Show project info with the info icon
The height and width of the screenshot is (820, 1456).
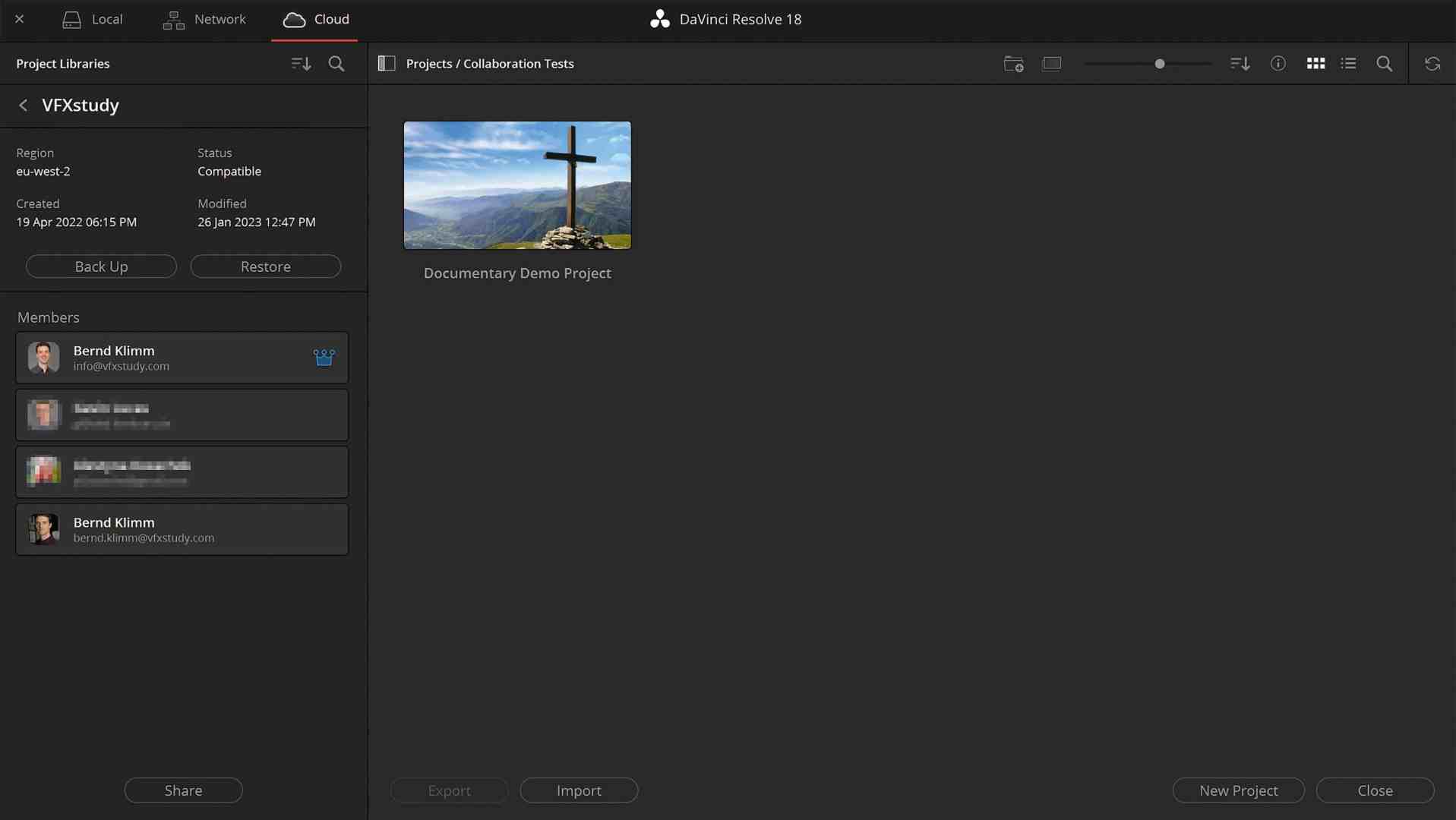[x=1278, y=64]
